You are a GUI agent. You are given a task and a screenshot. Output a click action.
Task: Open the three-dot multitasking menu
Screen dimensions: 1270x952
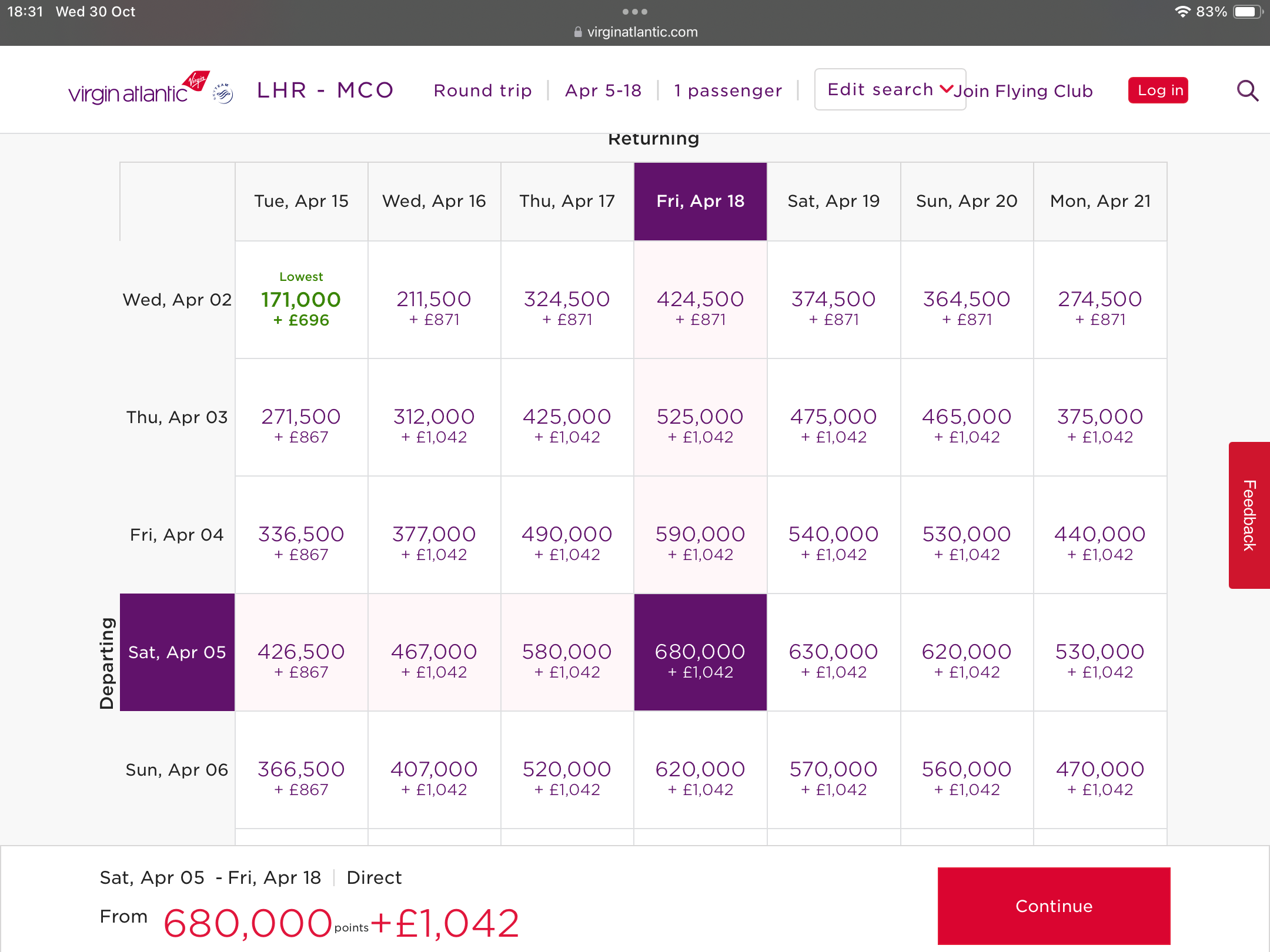pyautogui.click(x=635, y=11)
